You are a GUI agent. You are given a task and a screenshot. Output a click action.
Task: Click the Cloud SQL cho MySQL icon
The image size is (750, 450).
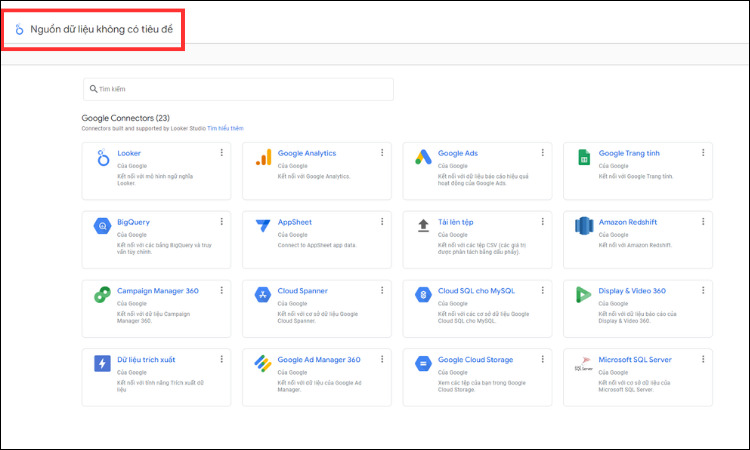(x=423, y=295)
